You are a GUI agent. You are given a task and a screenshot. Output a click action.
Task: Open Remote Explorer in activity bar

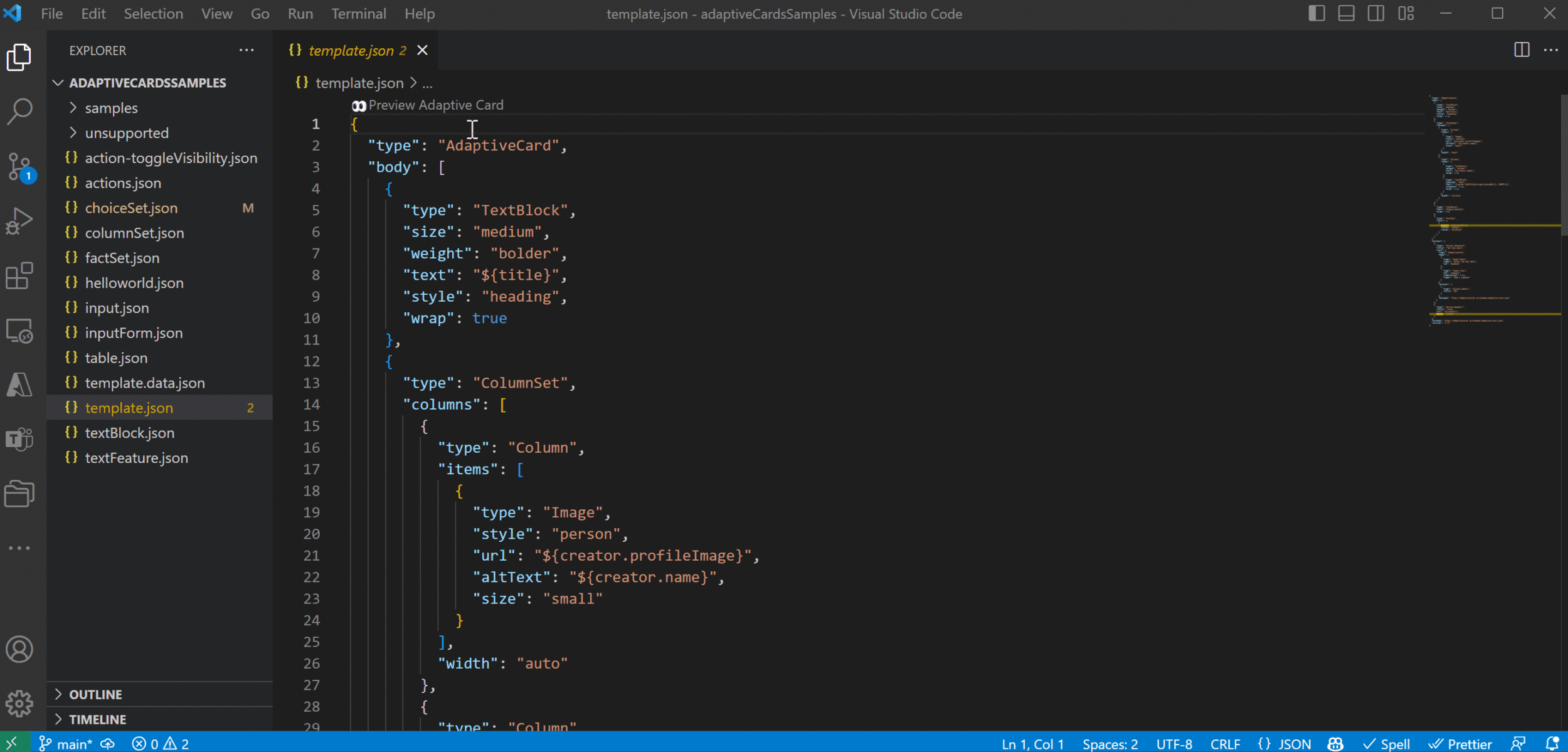pos(19,331)
